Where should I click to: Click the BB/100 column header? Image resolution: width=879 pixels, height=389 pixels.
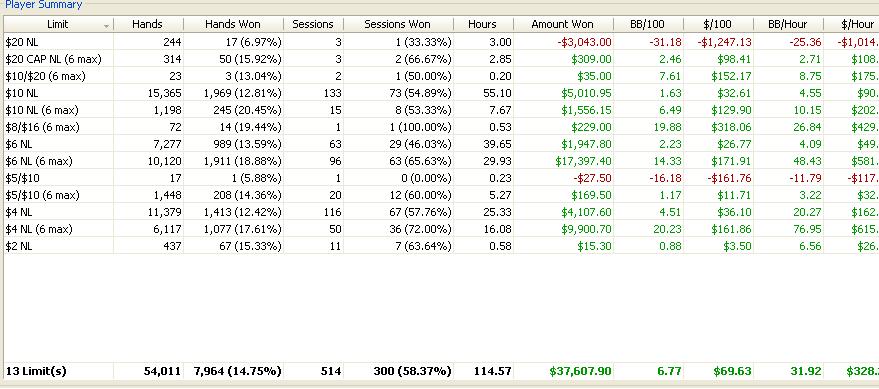click(649, 24)
